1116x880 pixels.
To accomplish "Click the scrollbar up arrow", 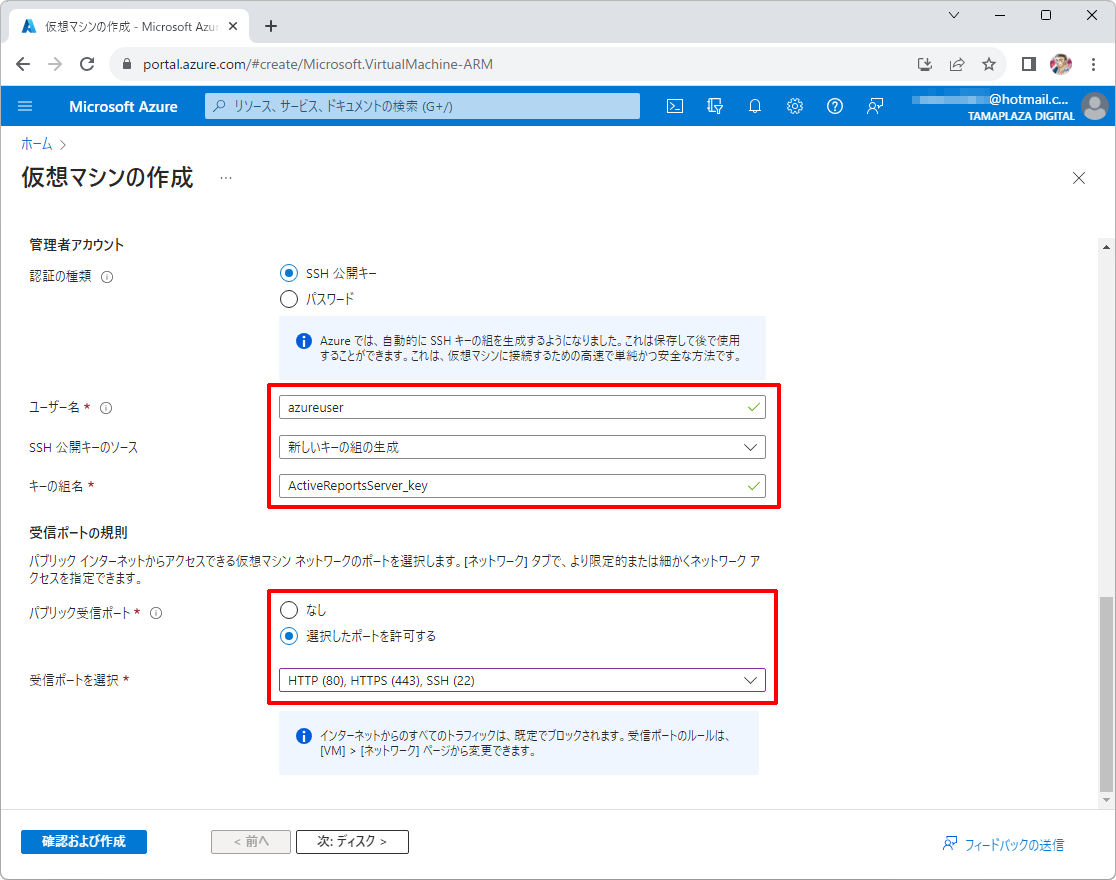I will (x=1105, y=247).
